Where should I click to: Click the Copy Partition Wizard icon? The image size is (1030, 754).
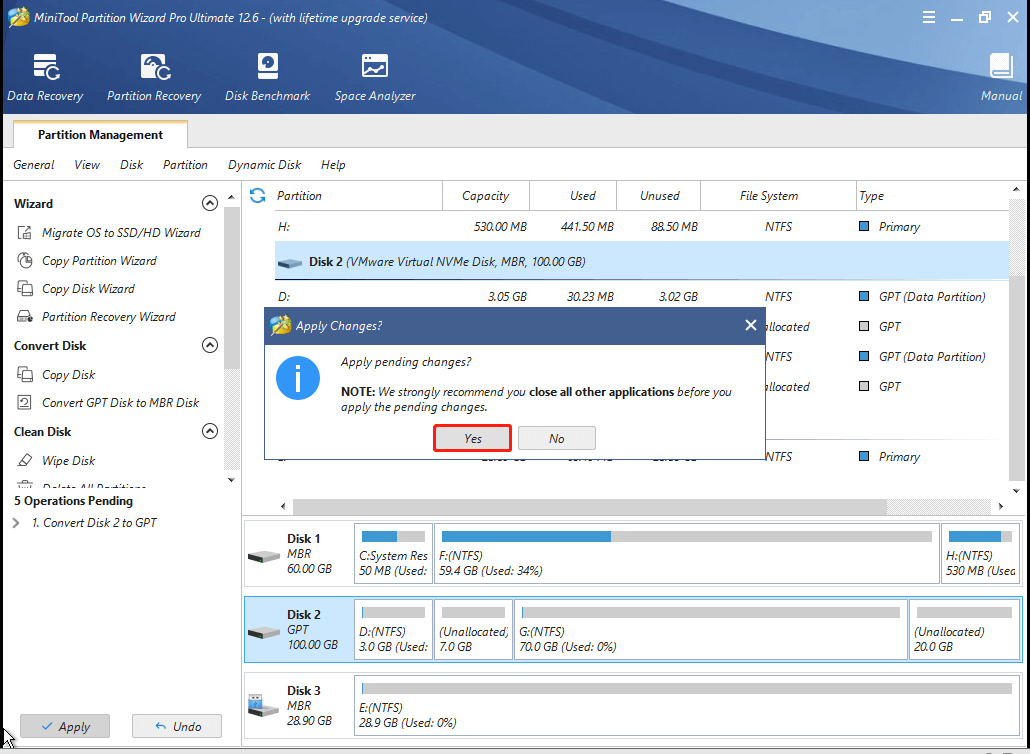click(24, 261)
